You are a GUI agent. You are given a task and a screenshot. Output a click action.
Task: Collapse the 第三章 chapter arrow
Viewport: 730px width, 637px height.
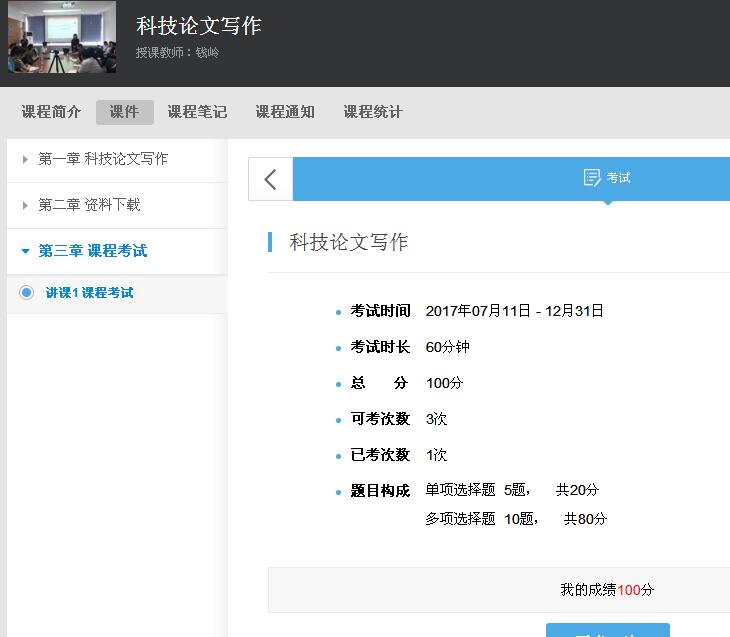tap(25, 251)
